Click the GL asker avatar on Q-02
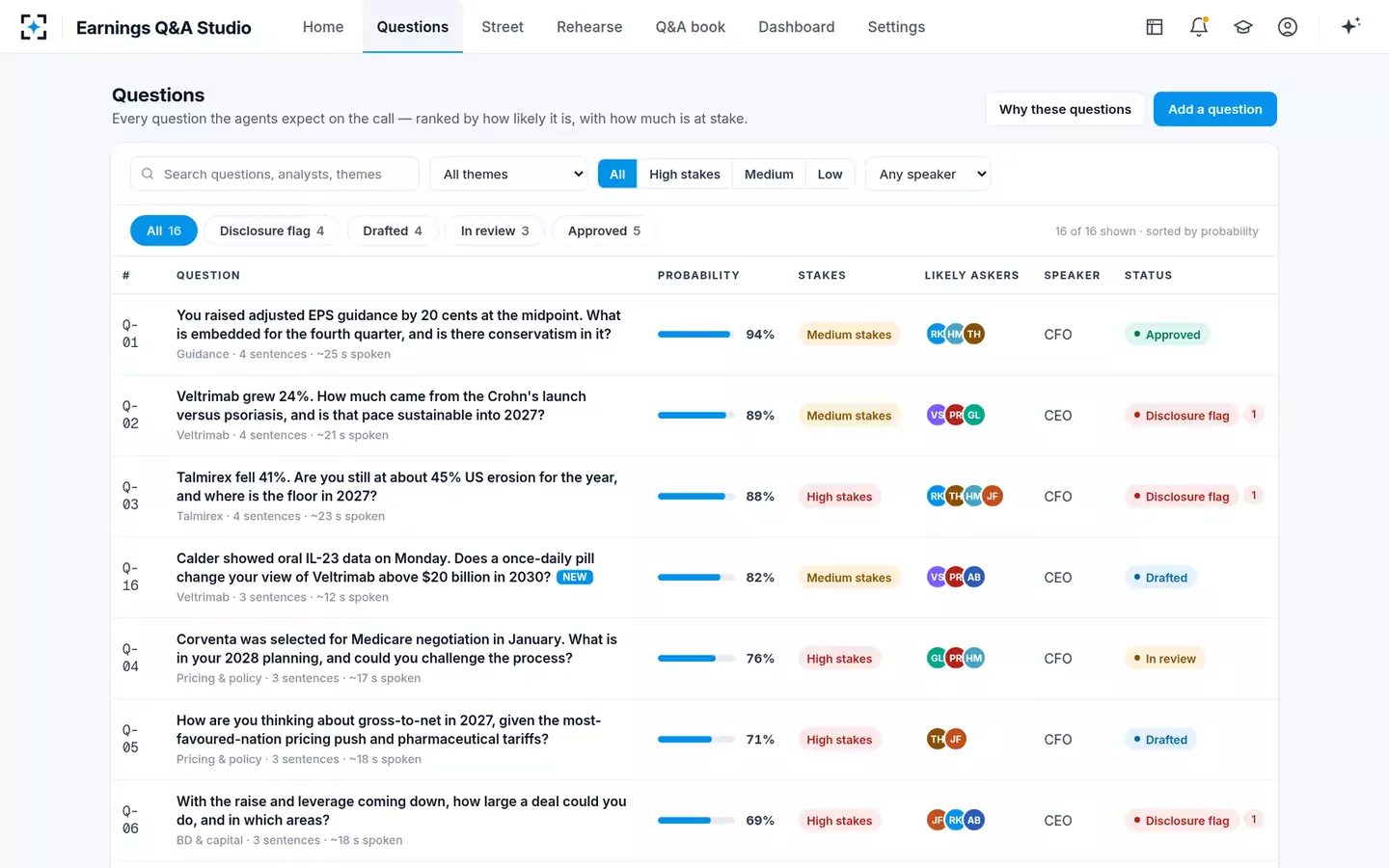This screenshot has width=1389, height=868. (974, 416)
